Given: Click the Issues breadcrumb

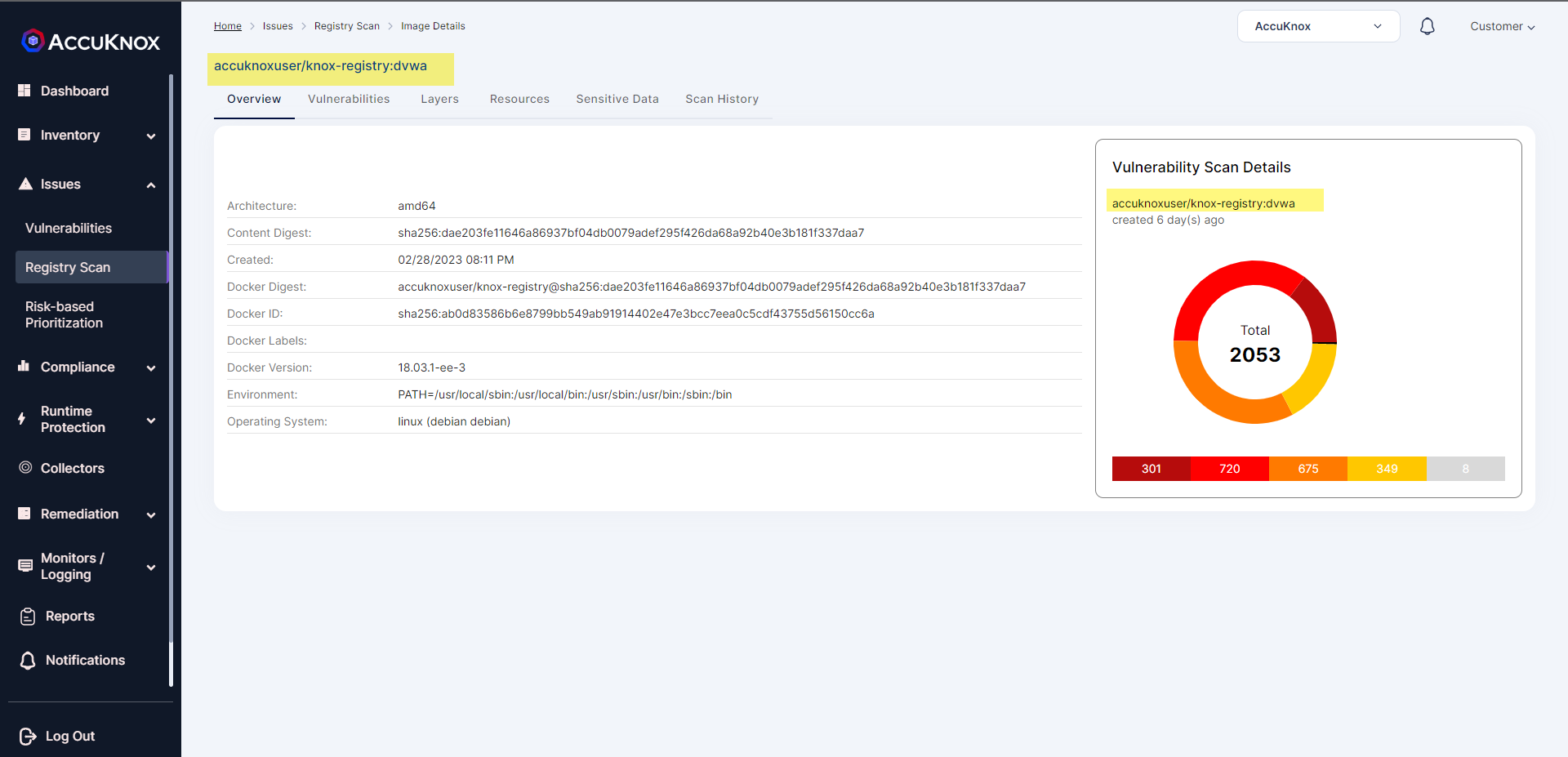Looking at the screenshot, I should click(278, 26).
